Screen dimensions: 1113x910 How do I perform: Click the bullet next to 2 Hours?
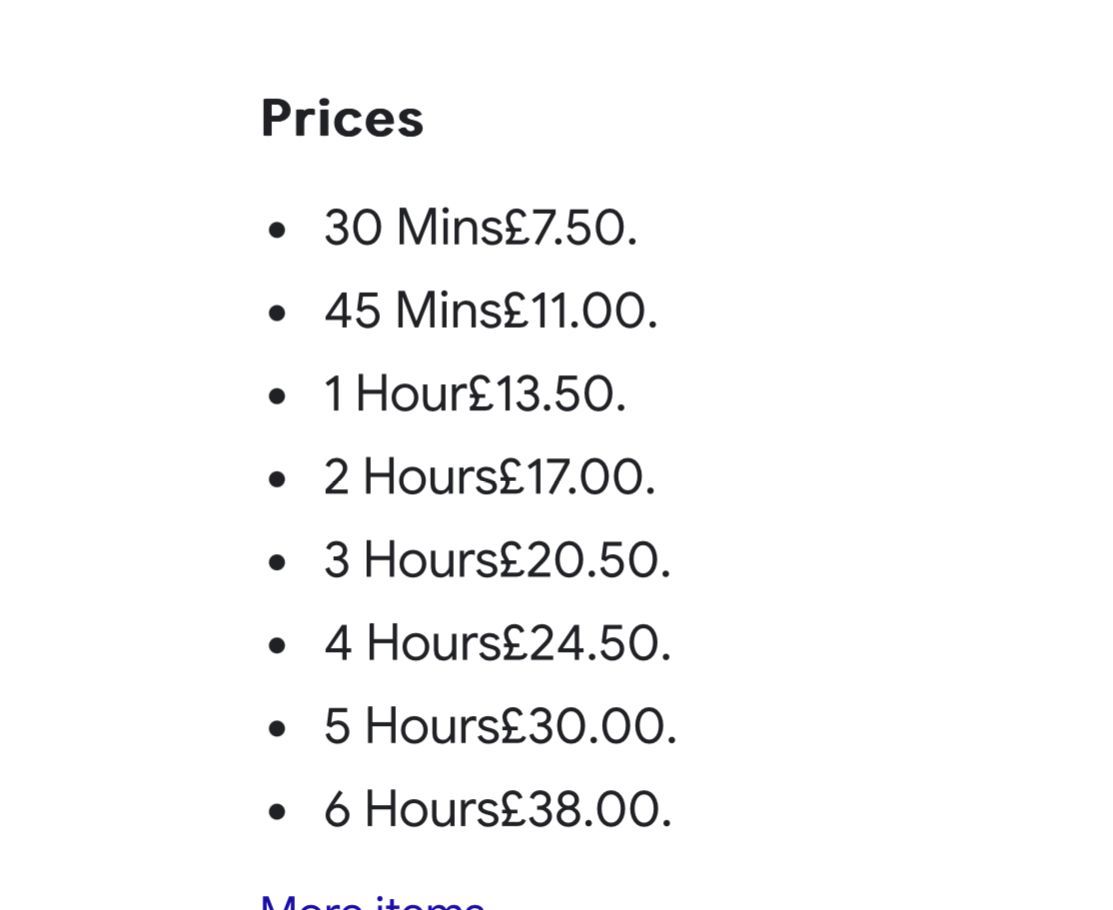click(278, 479)
